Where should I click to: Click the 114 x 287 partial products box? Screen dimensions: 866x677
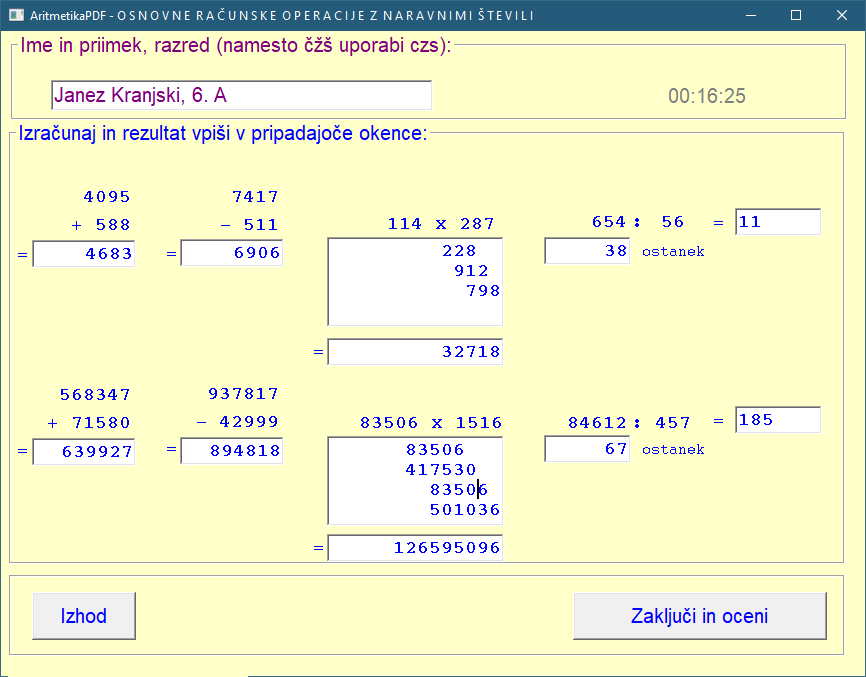(414, 281)
